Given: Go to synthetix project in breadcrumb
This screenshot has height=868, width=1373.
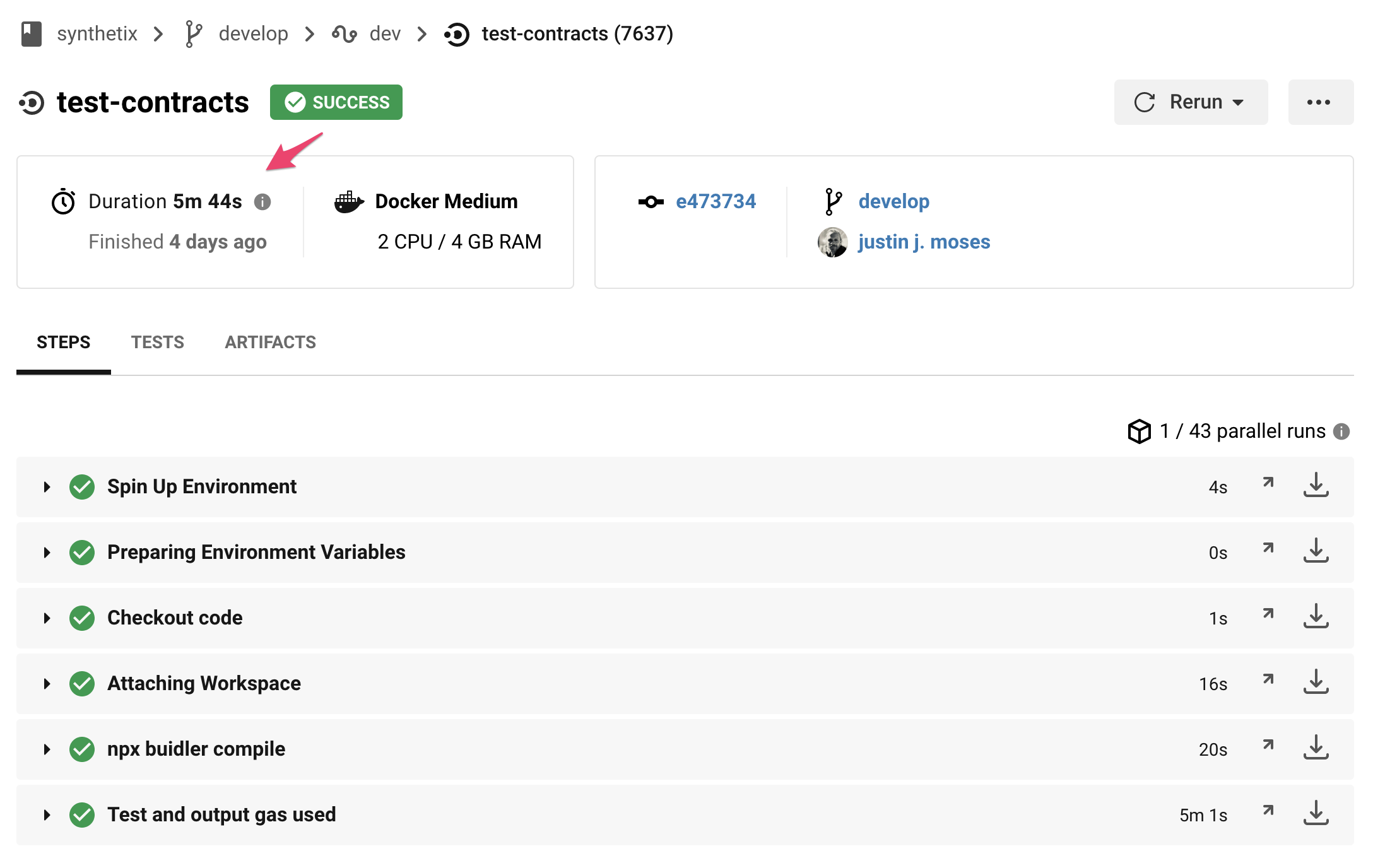Looking at the screenshot, I should click(97, 33).
